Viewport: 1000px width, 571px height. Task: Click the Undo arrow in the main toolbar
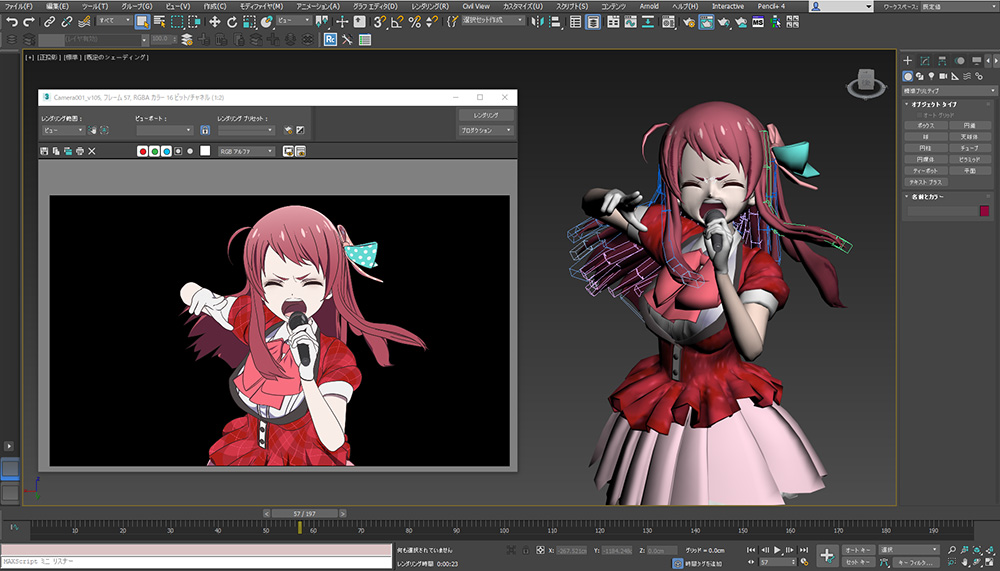coord(12,21)
